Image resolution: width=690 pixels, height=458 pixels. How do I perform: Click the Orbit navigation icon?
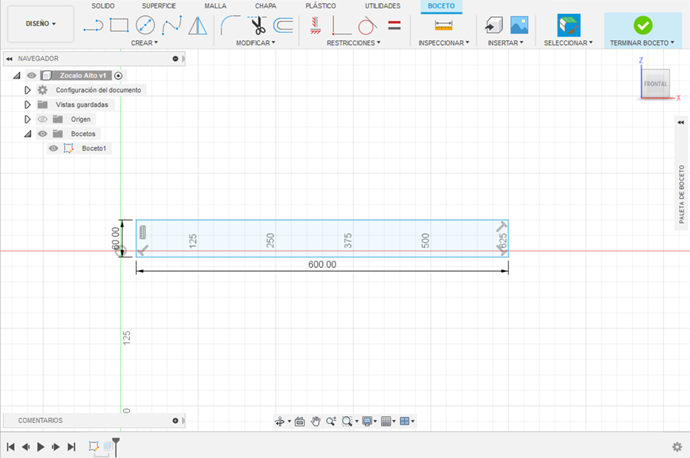[x=279, y=421]
